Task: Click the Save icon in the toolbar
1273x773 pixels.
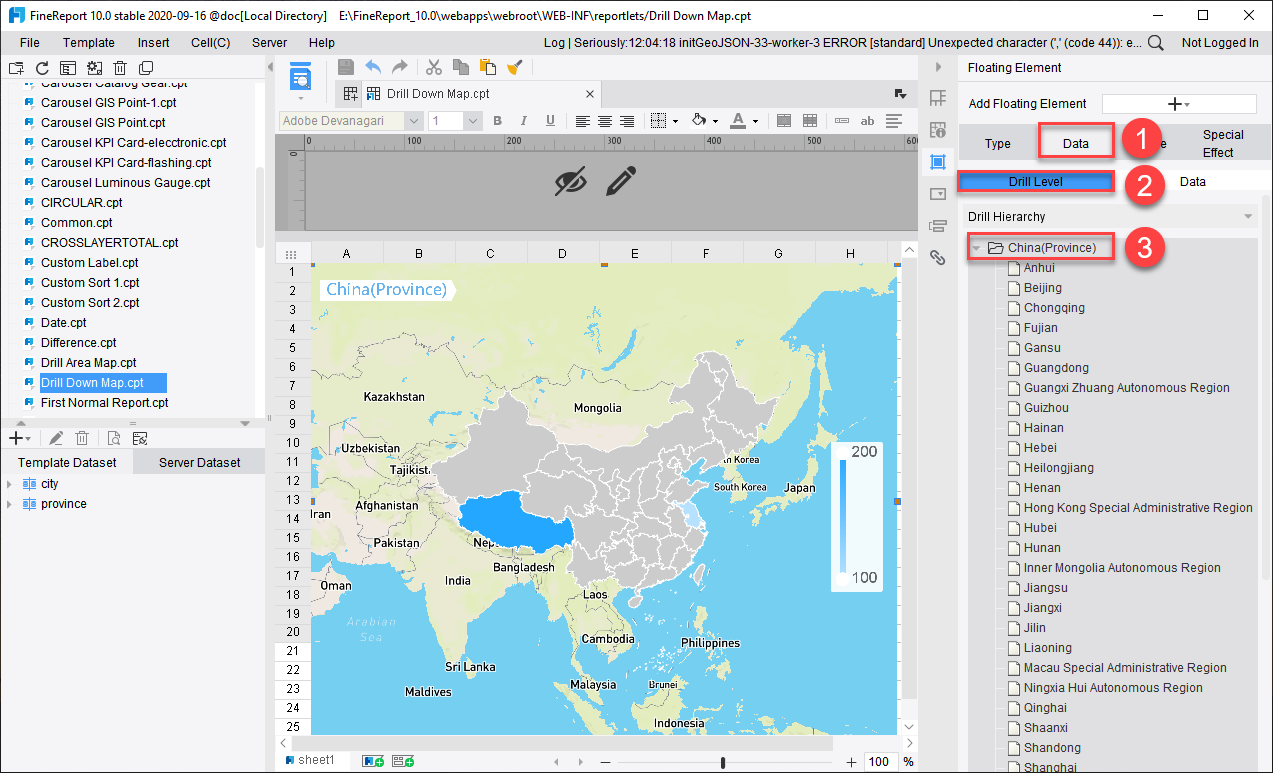Action: pos(345,67)
